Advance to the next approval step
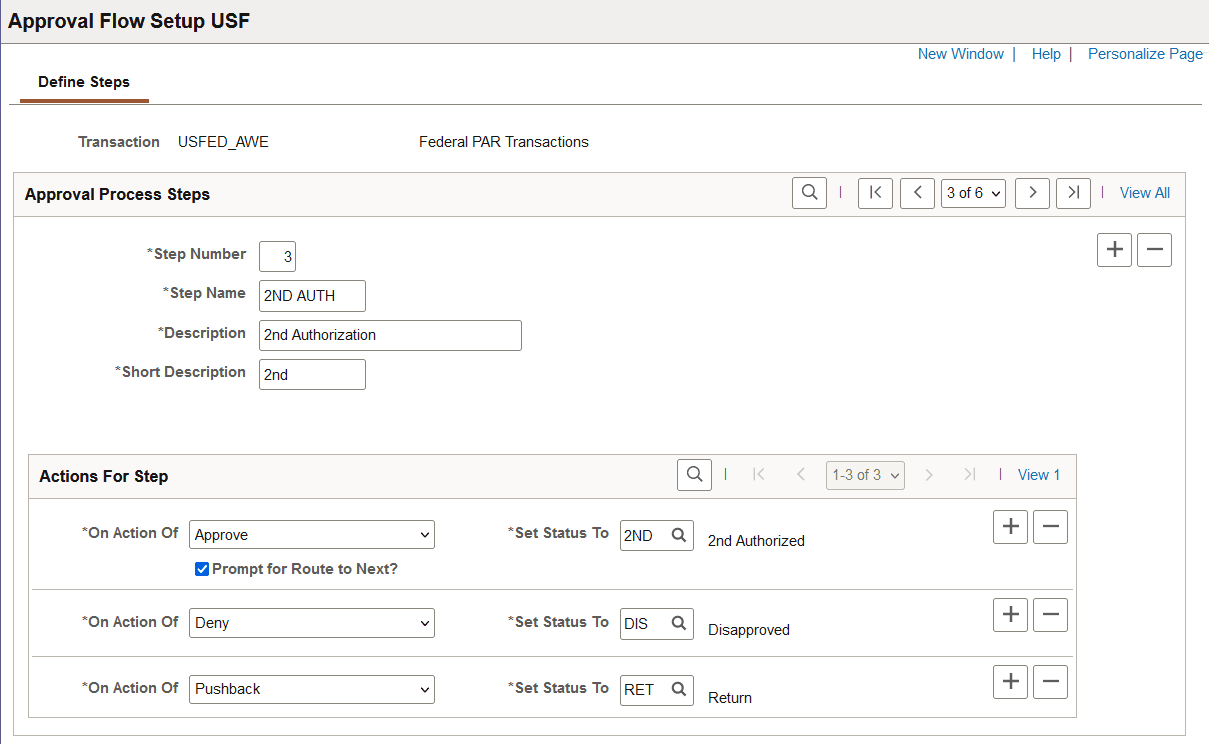 [x=1032, y=192]
